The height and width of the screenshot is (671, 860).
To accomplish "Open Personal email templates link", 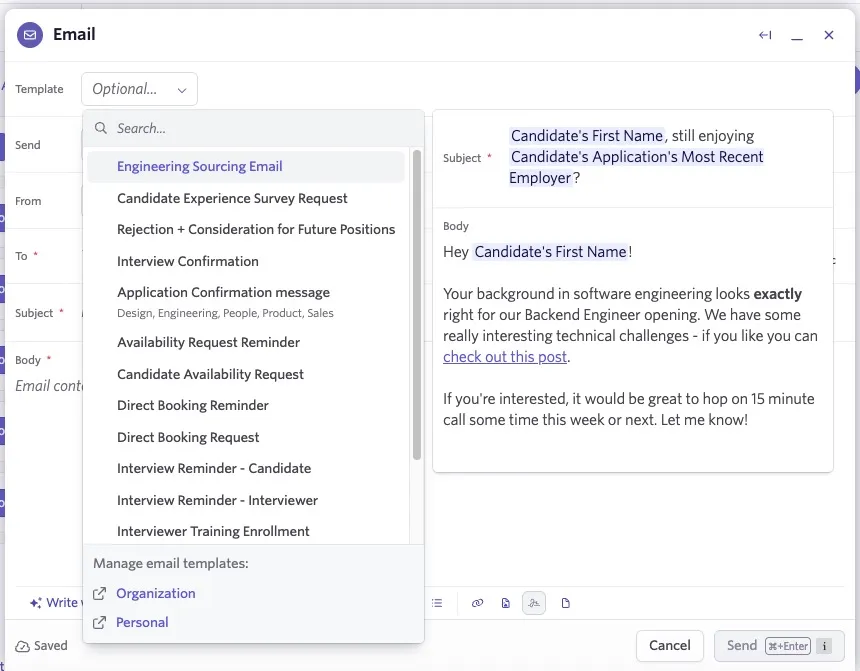I will pos(142,623).
